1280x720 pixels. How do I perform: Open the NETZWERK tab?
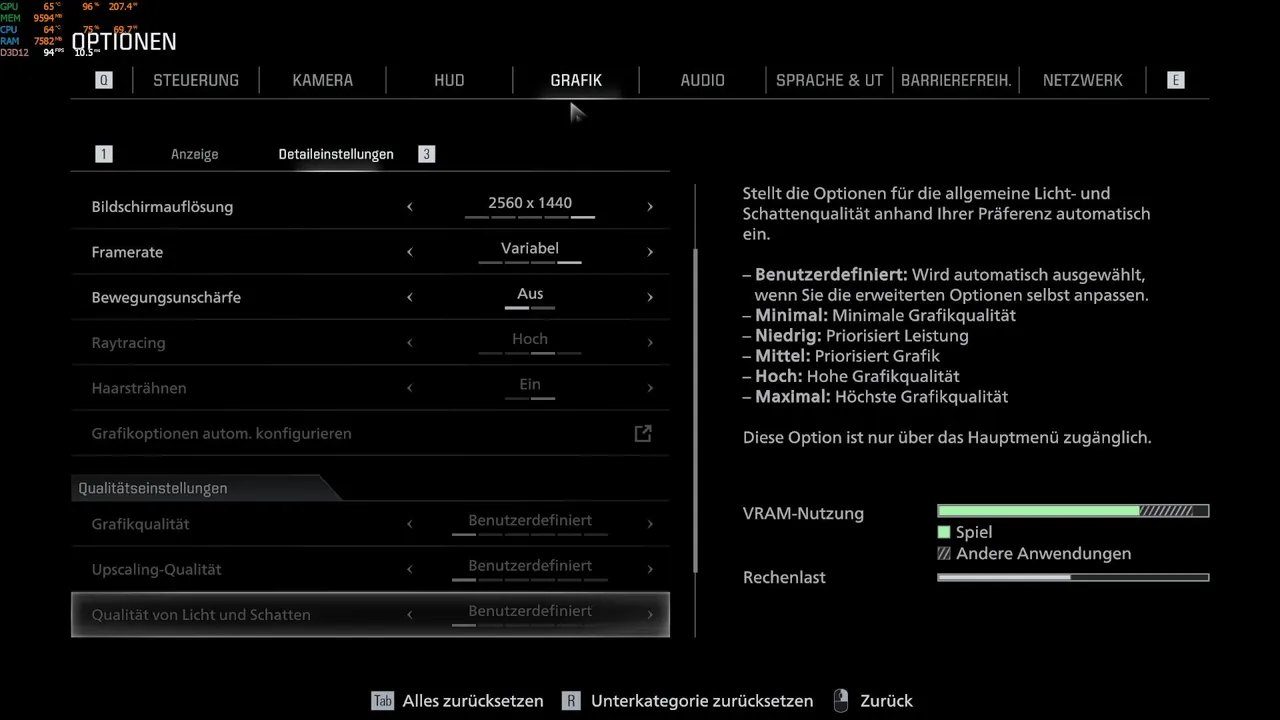tap(1082, 80)
